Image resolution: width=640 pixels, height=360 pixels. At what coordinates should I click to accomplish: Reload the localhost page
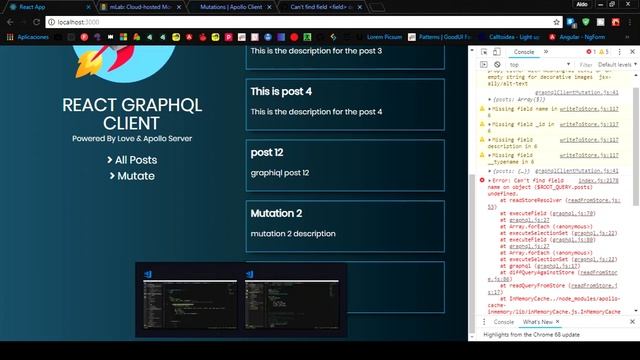[x=36, y=22]
